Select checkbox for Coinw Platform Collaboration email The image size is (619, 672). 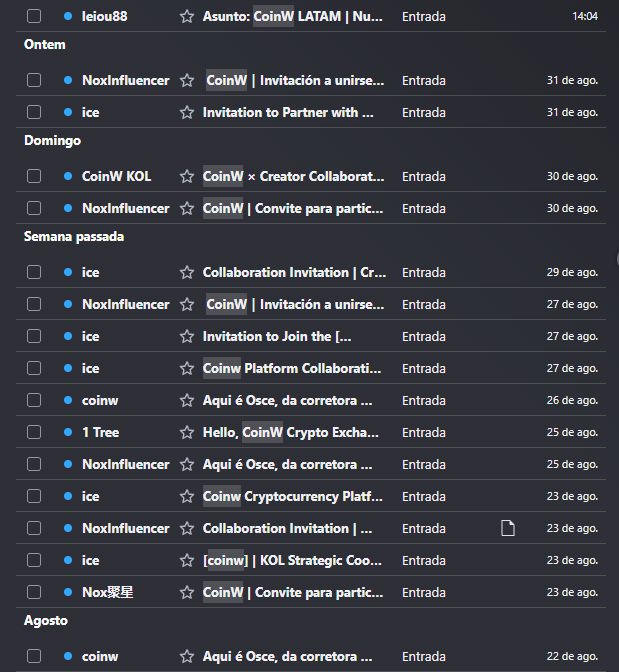[x=34, y=368]
